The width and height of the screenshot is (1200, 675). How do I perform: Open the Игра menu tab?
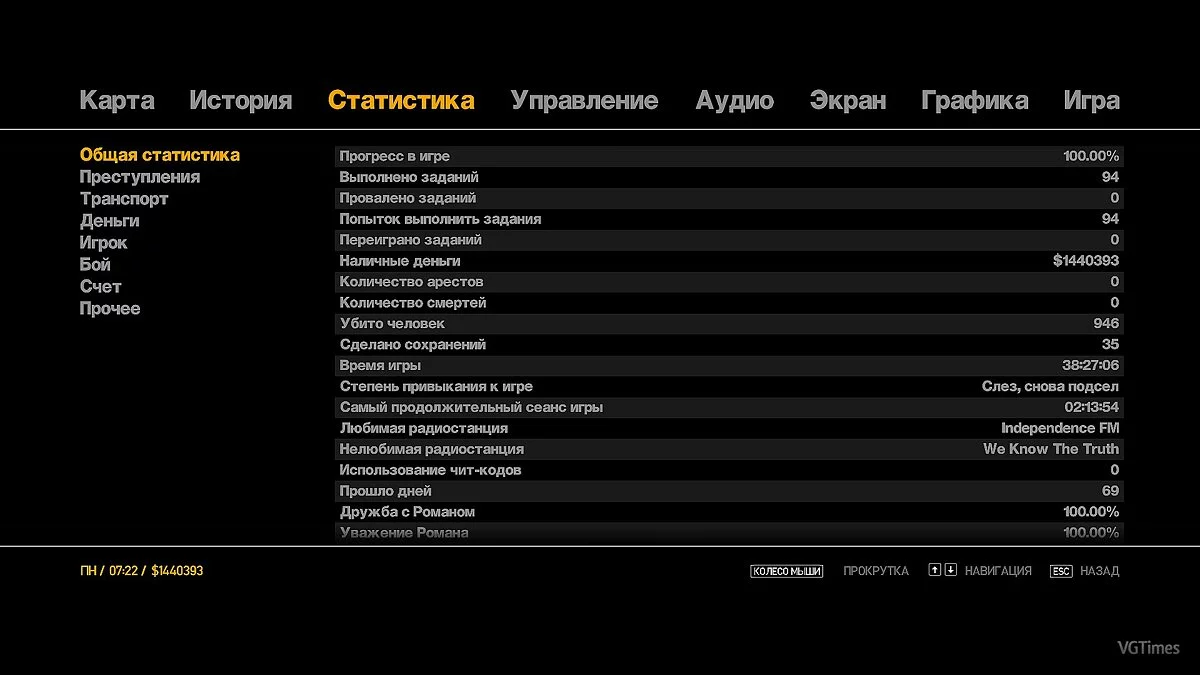pyautogui.click(x=1093, y=100)
